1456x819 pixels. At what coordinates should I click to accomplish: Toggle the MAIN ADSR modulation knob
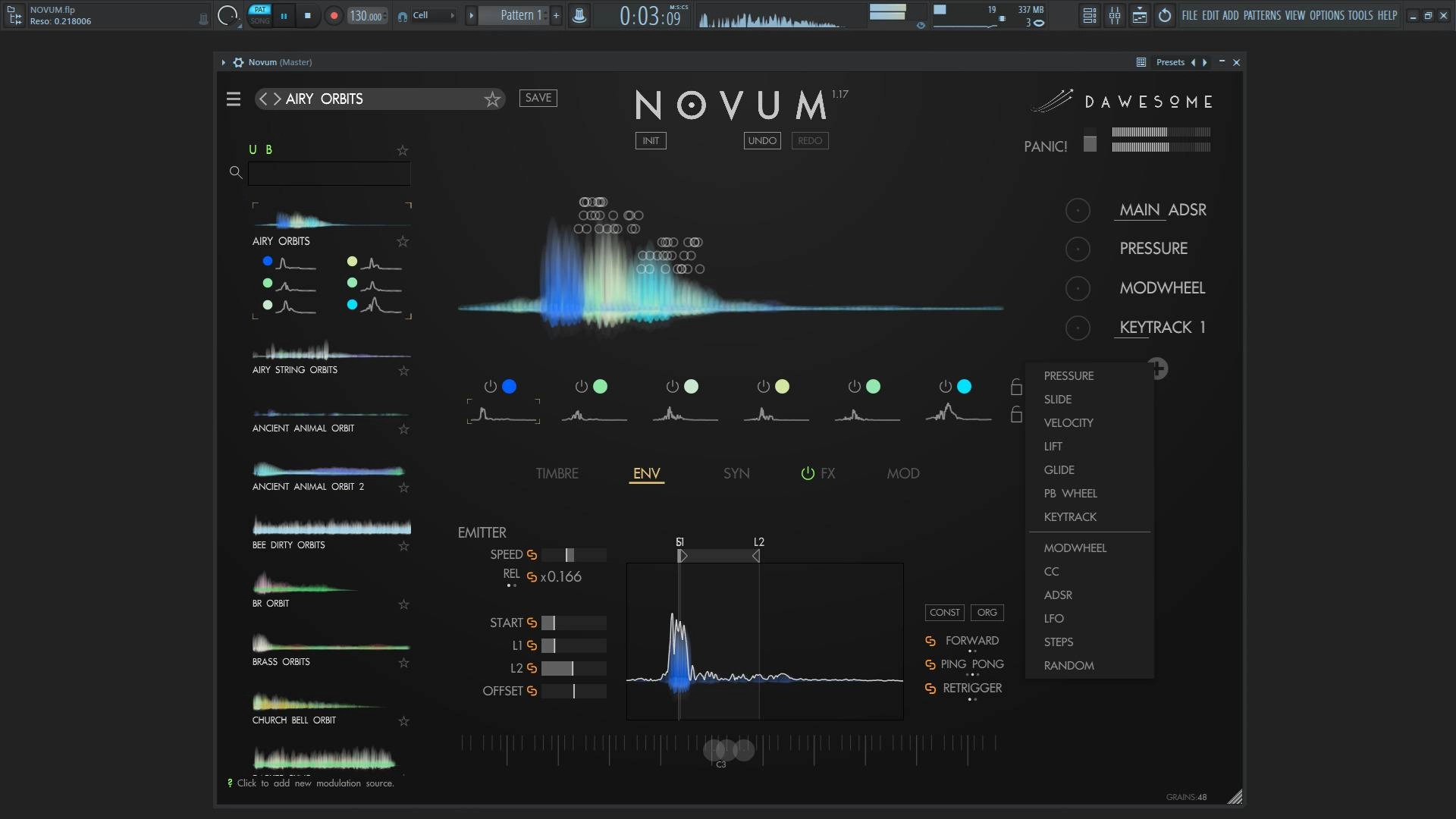[1078, 211]
